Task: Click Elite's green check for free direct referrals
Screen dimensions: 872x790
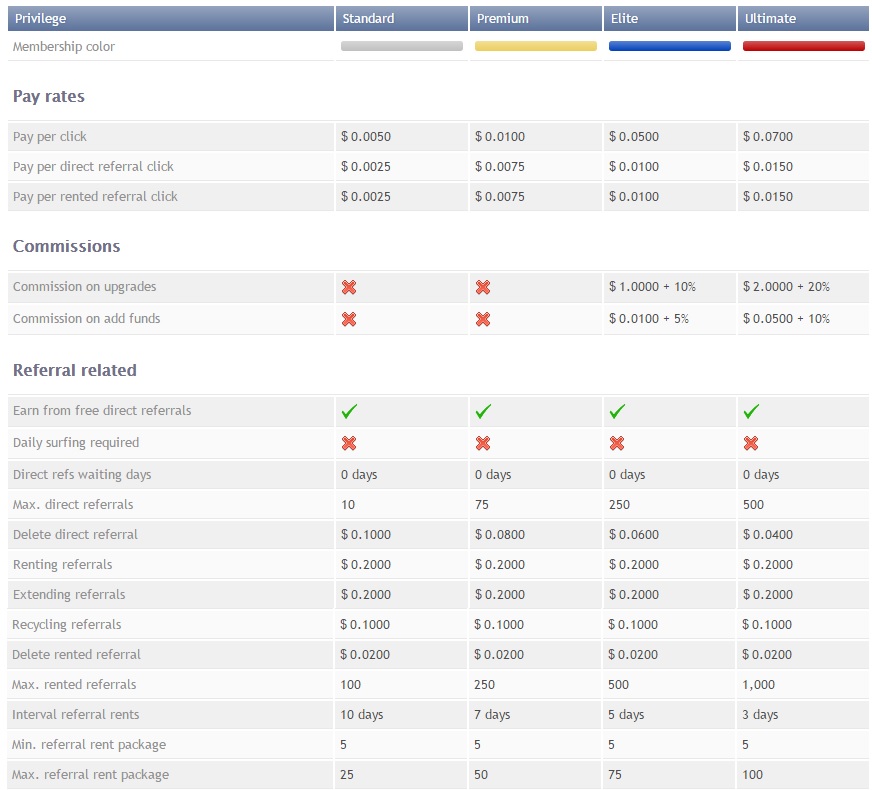Action: tap(617, 411)
